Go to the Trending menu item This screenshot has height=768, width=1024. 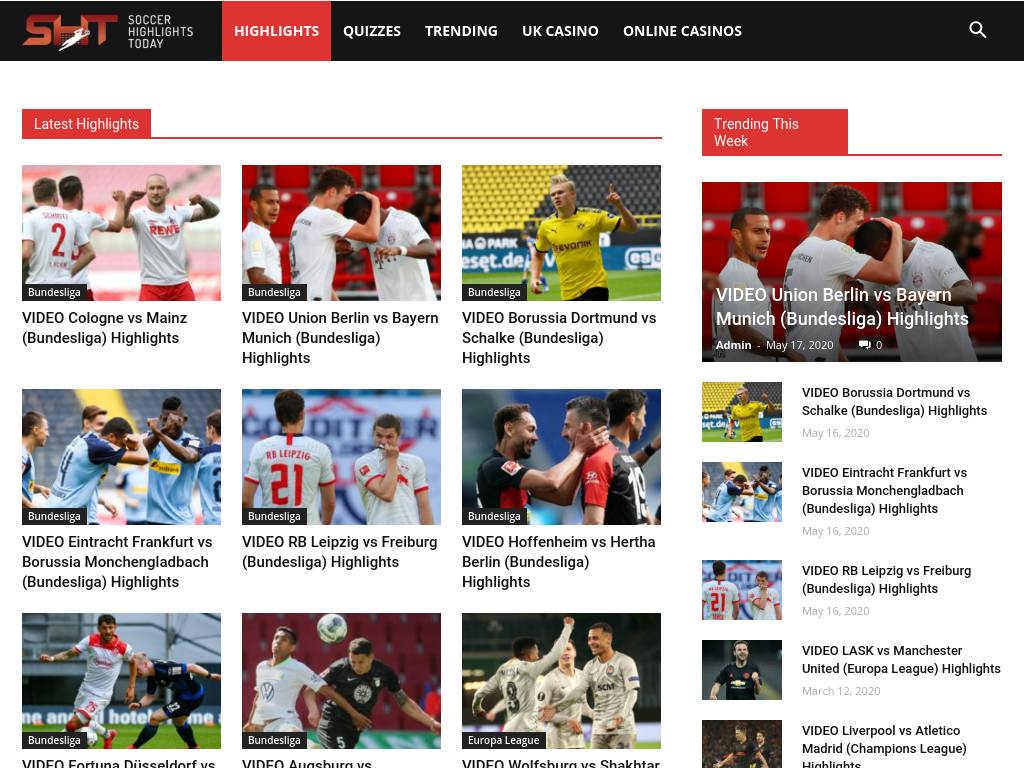pyautogui.click(x=461, y=31)
